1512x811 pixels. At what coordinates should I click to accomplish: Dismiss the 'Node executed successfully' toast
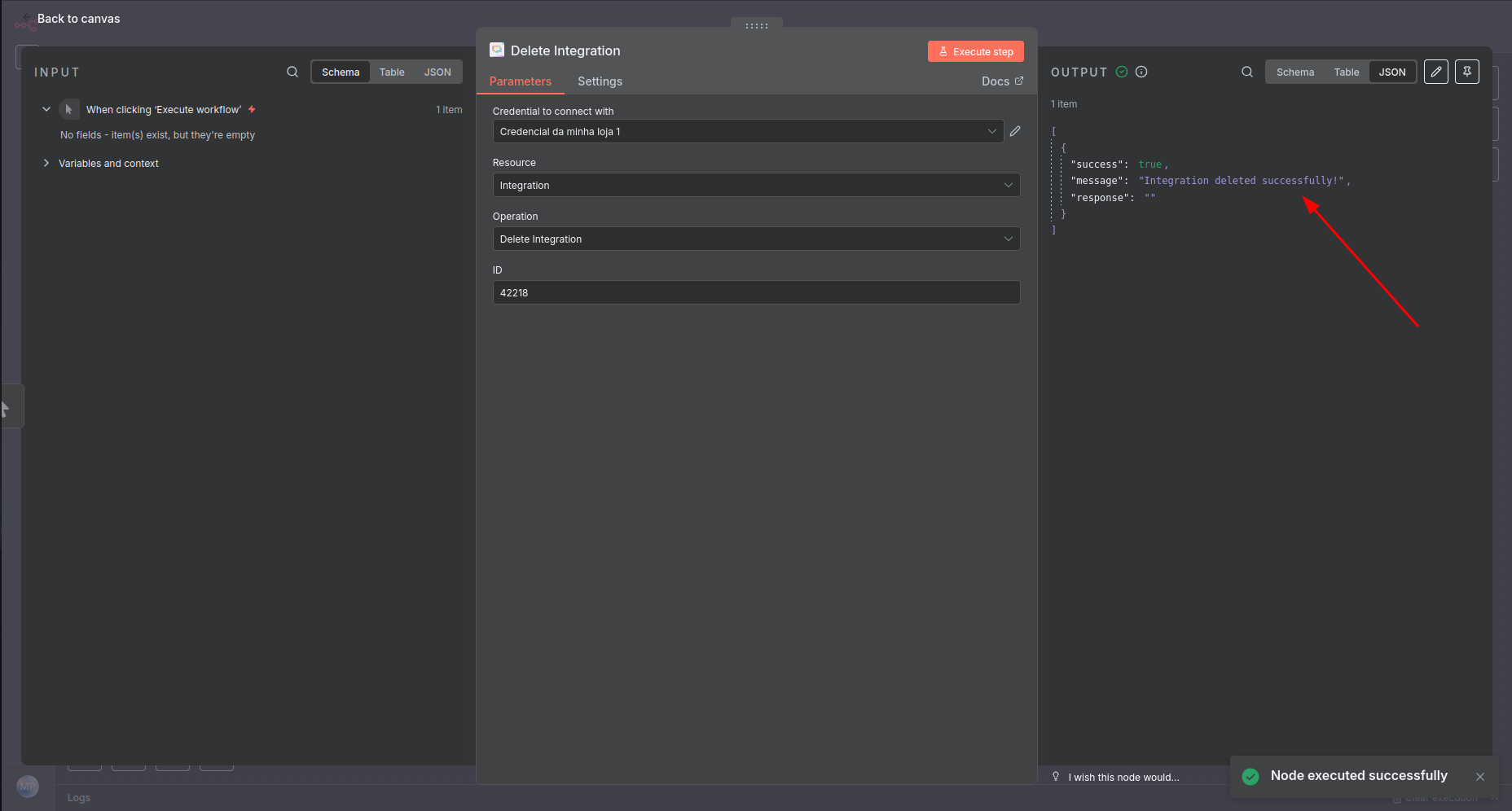click(x=1480, y=777)
